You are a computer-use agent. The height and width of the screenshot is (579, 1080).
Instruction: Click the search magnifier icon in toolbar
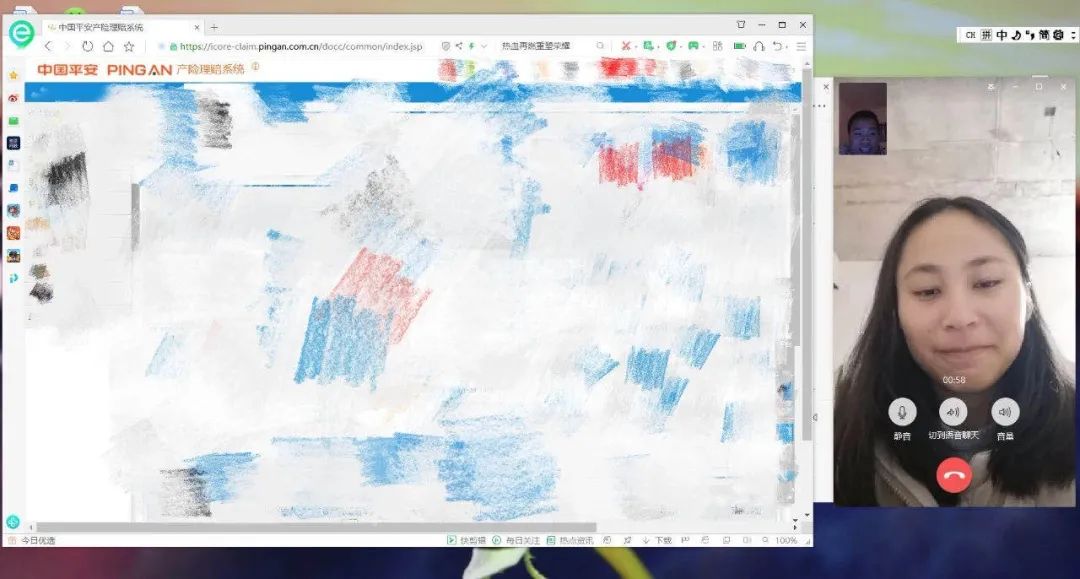(600, 46)
